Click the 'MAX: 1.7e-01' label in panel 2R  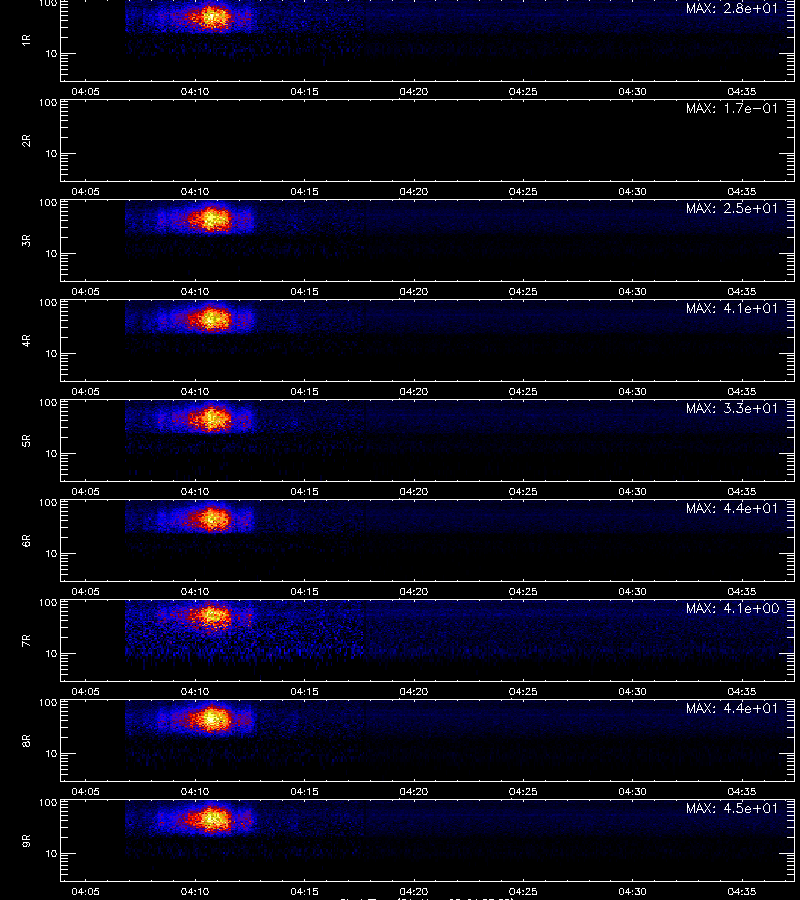click(732, 108)
